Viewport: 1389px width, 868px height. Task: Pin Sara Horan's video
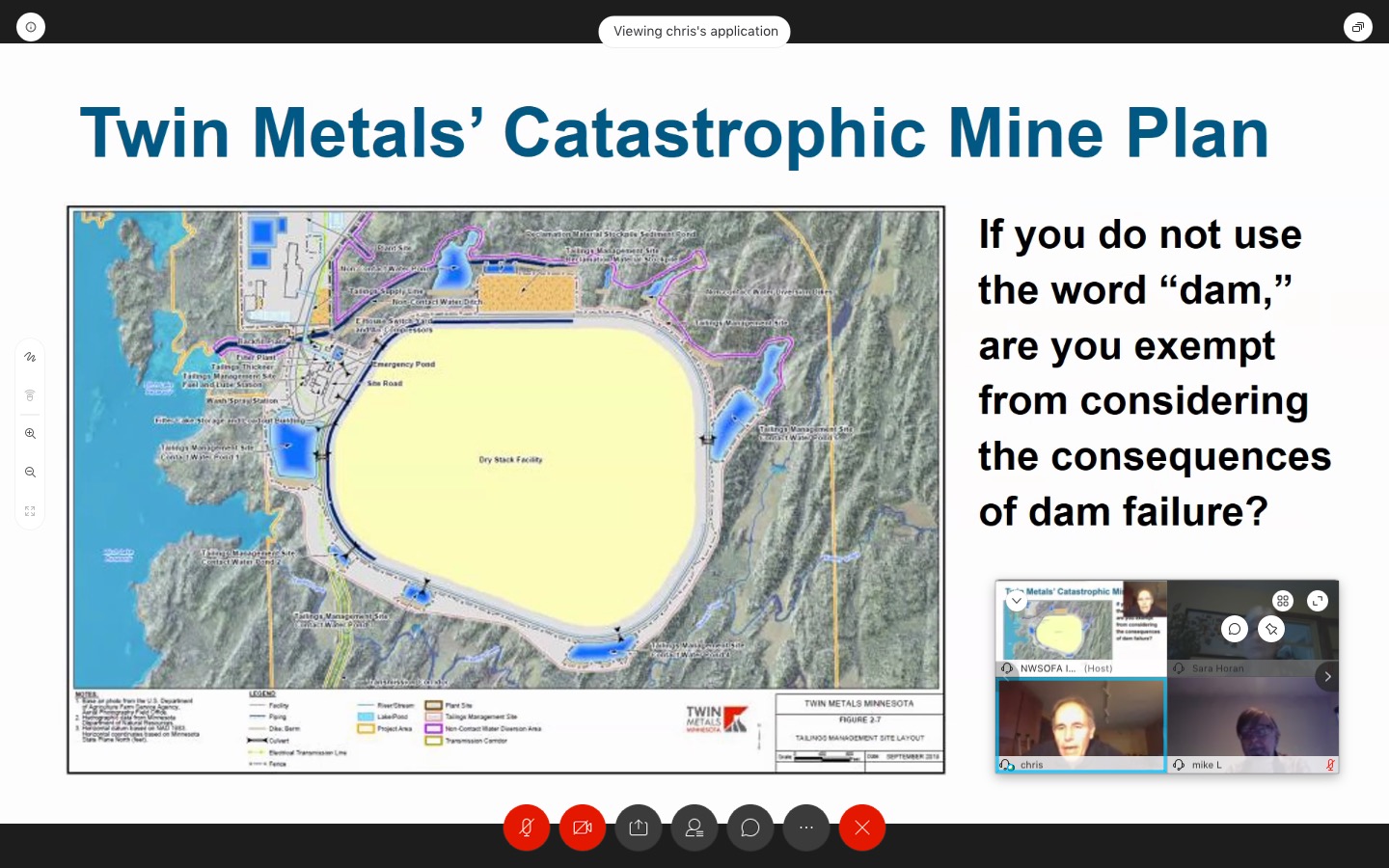pyautogui.click(x=1271, y=629)
